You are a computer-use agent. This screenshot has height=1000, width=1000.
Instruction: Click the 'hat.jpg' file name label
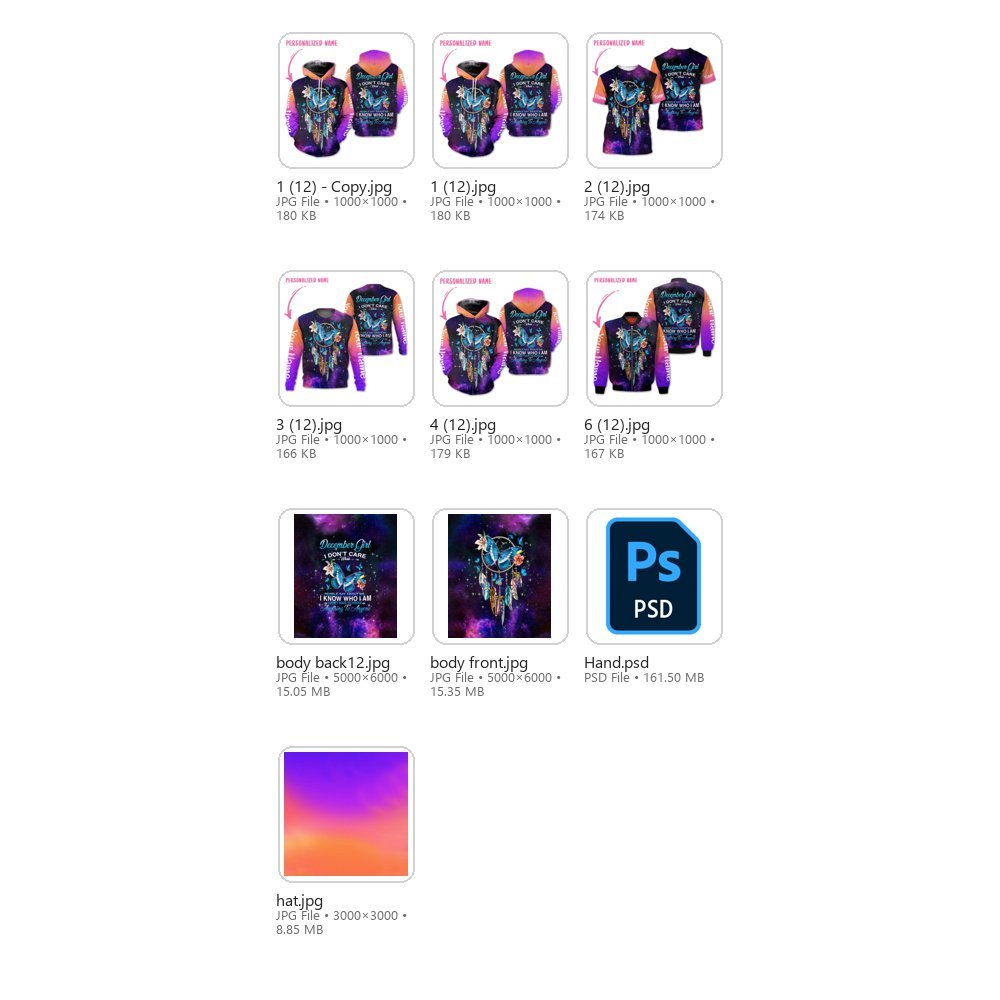(300, 901)
